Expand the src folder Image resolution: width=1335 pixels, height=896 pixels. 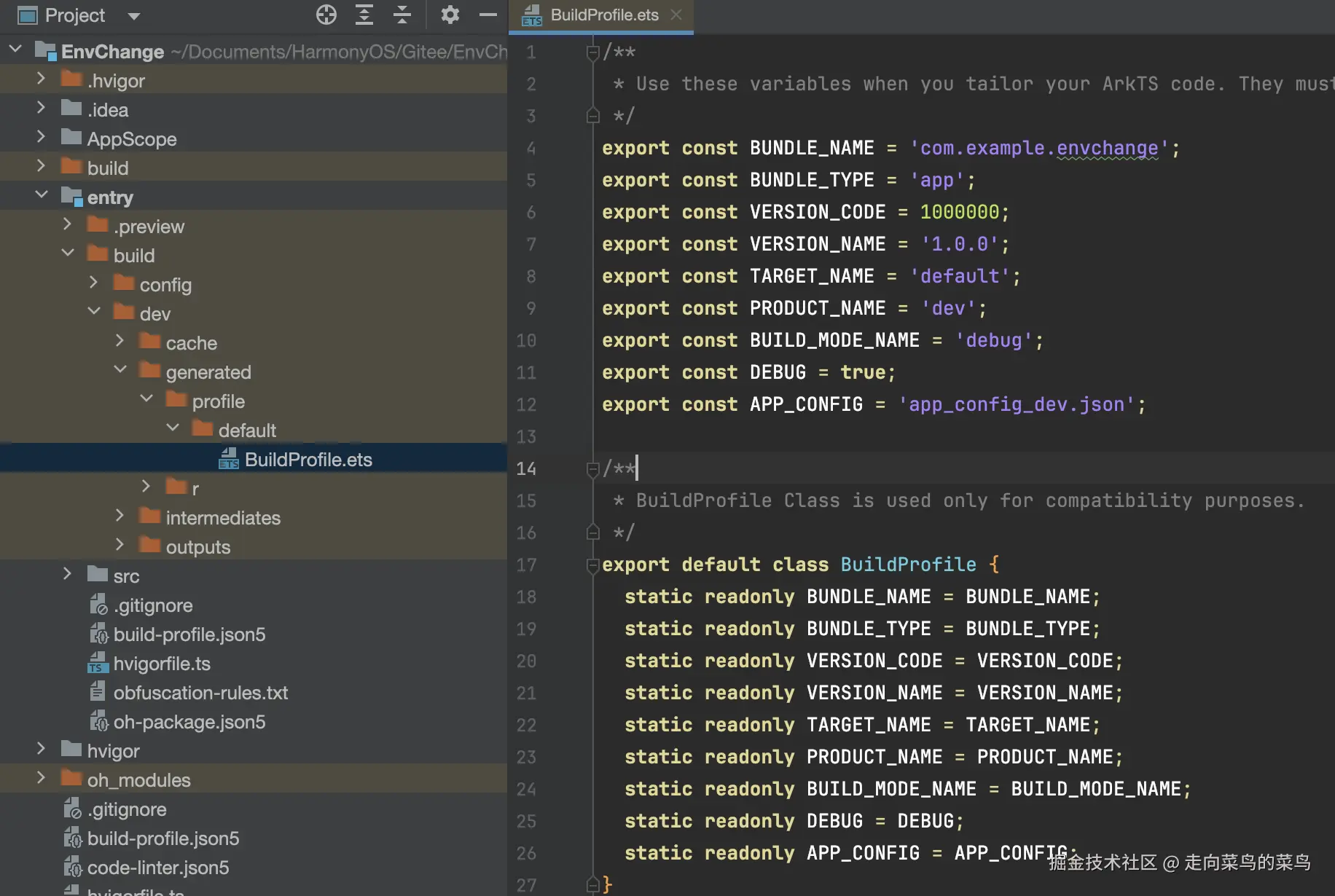67,575
